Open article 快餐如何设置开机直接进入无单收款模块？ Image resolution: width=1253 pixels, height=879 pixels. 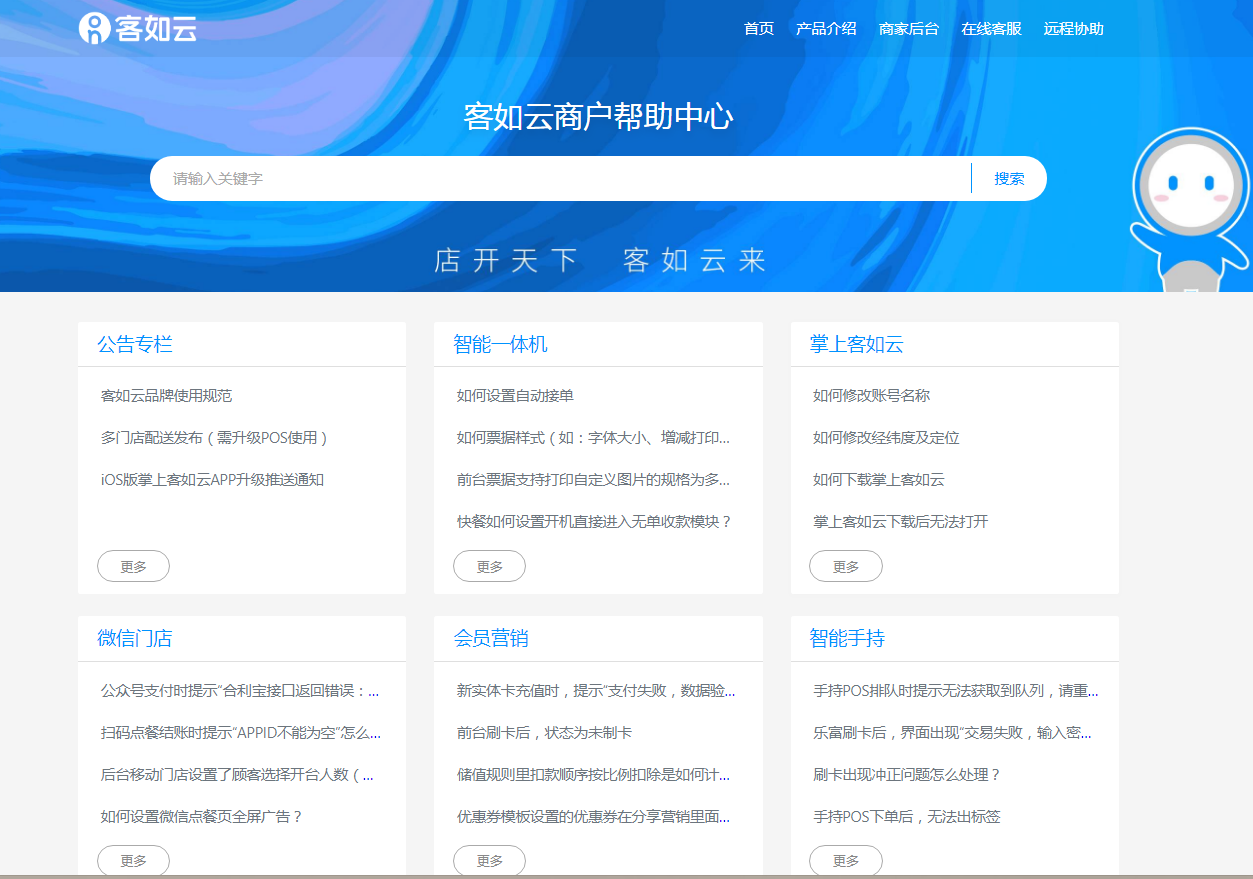pyautogui.click(x=595, y=522)
